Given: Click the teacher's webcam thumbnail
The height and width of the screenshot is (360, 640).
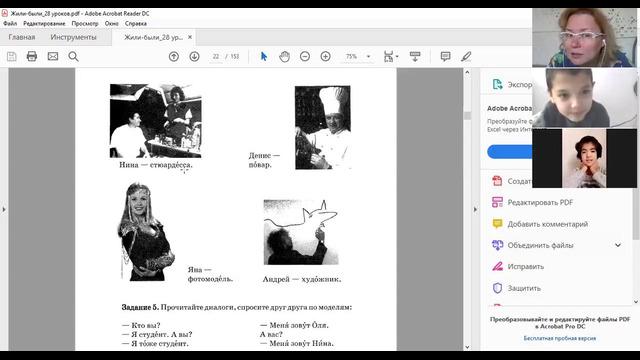Looking at the screenshot, I should click(x=584, y=38).
